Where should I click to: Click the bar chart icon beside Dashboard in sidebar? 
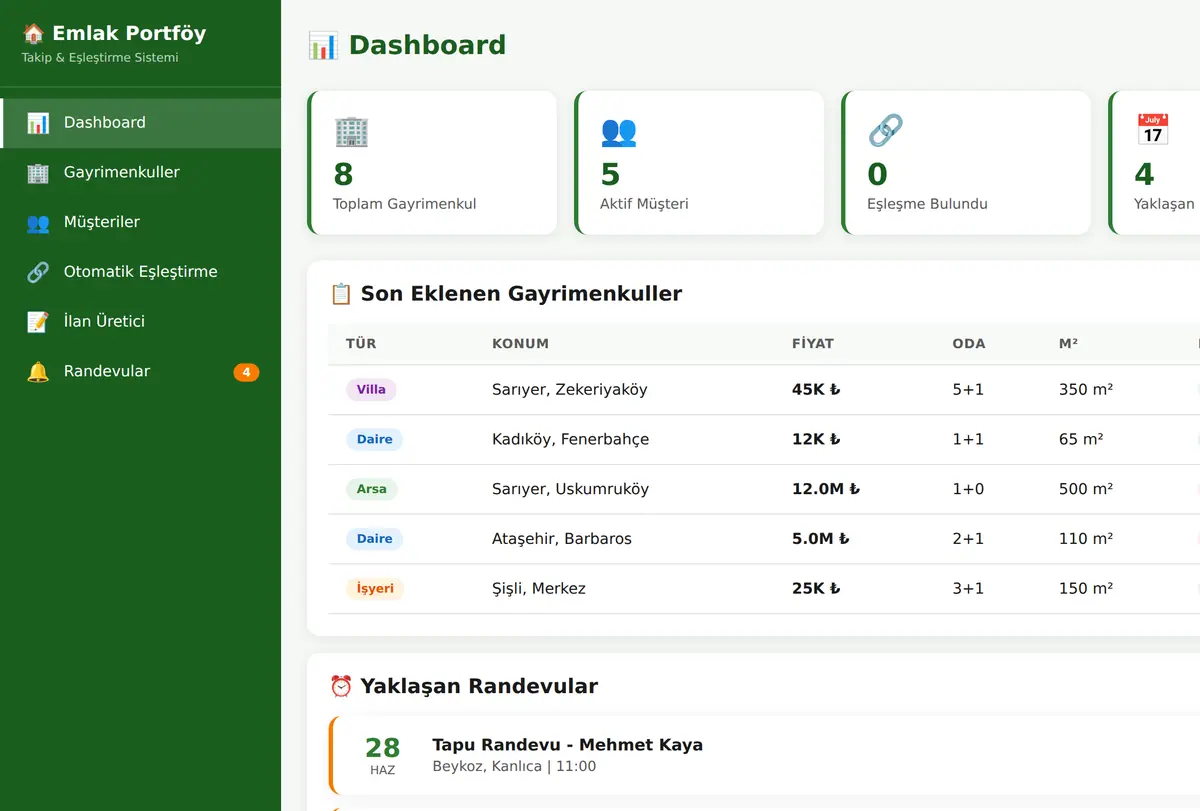(38, 123)
